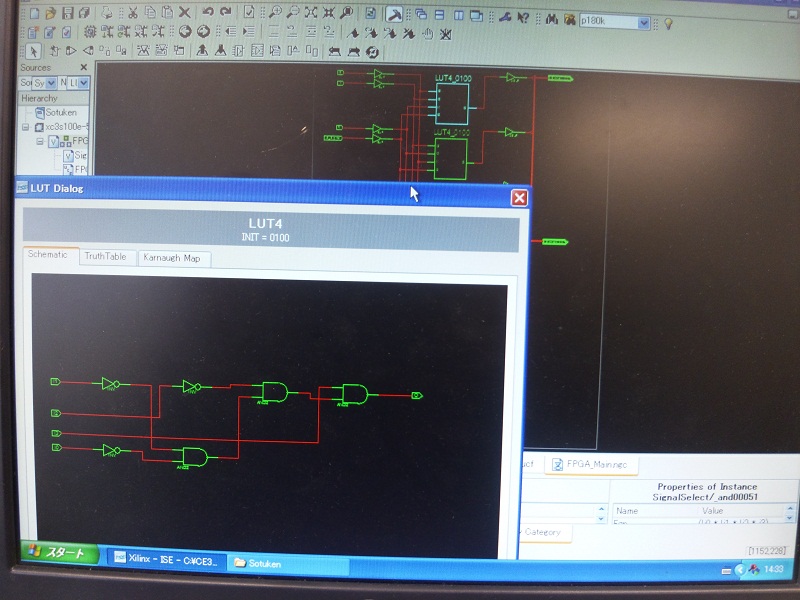This screenshot has width=800, height=600.
Task: Click the Windows Start button
Action: [x=60, y=553]
